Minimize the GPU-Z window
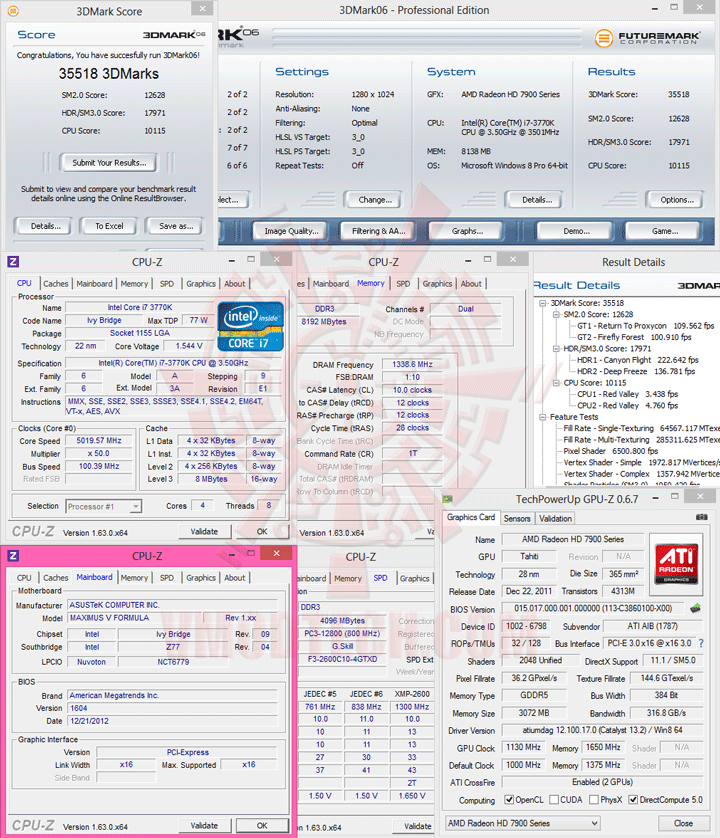720x838 pixels. [655, 498]
